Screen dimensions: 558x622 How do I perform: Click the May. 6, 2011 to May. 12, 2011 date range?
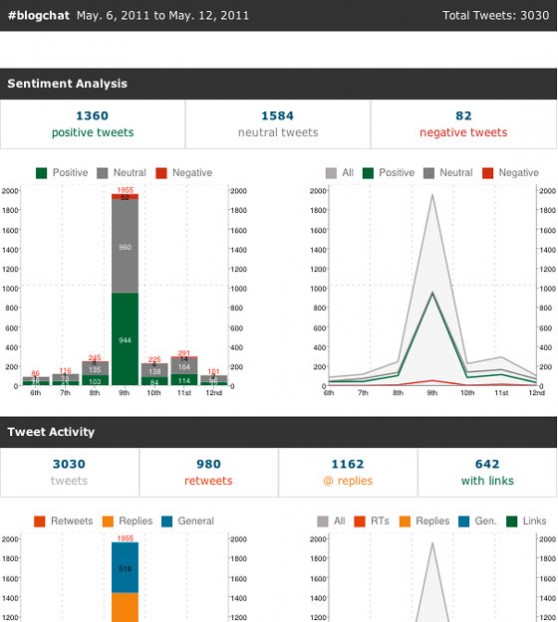pos(163,15)
